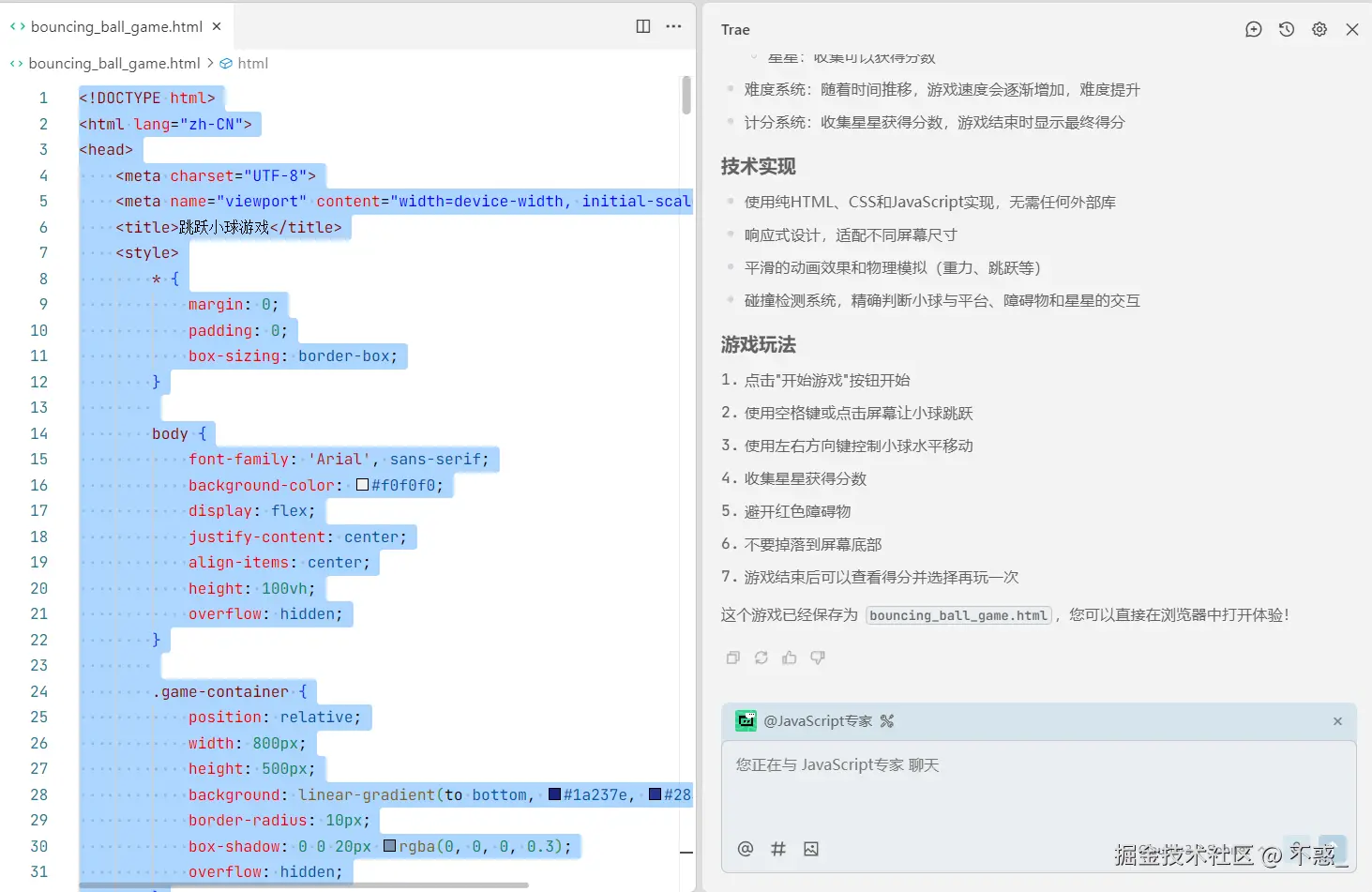Close the Trae side panel
1372x892 pixels.
pyautogui.click(x=1352, y=29)
